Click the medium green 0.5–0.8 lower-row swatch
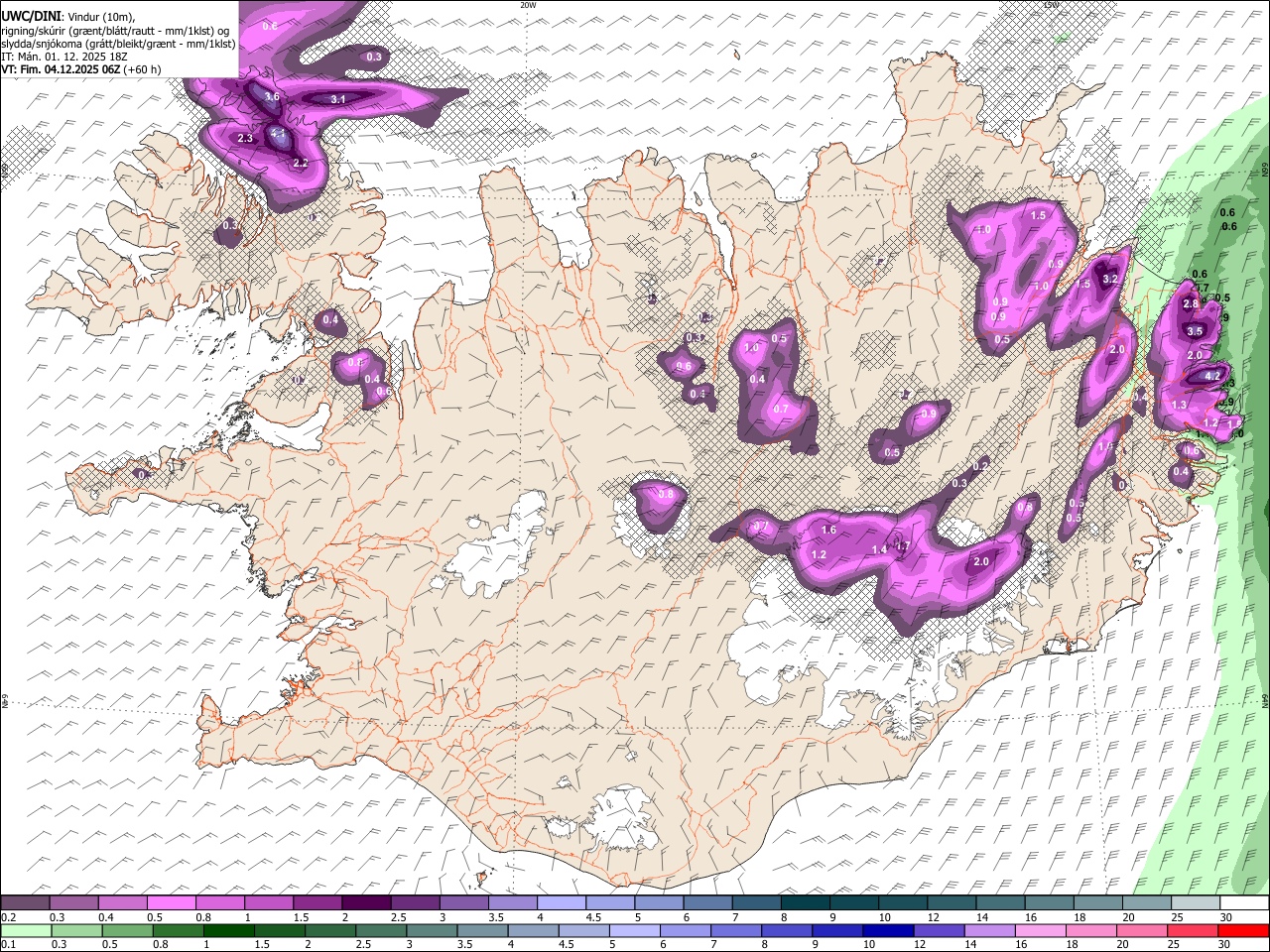 pos(127,931)
